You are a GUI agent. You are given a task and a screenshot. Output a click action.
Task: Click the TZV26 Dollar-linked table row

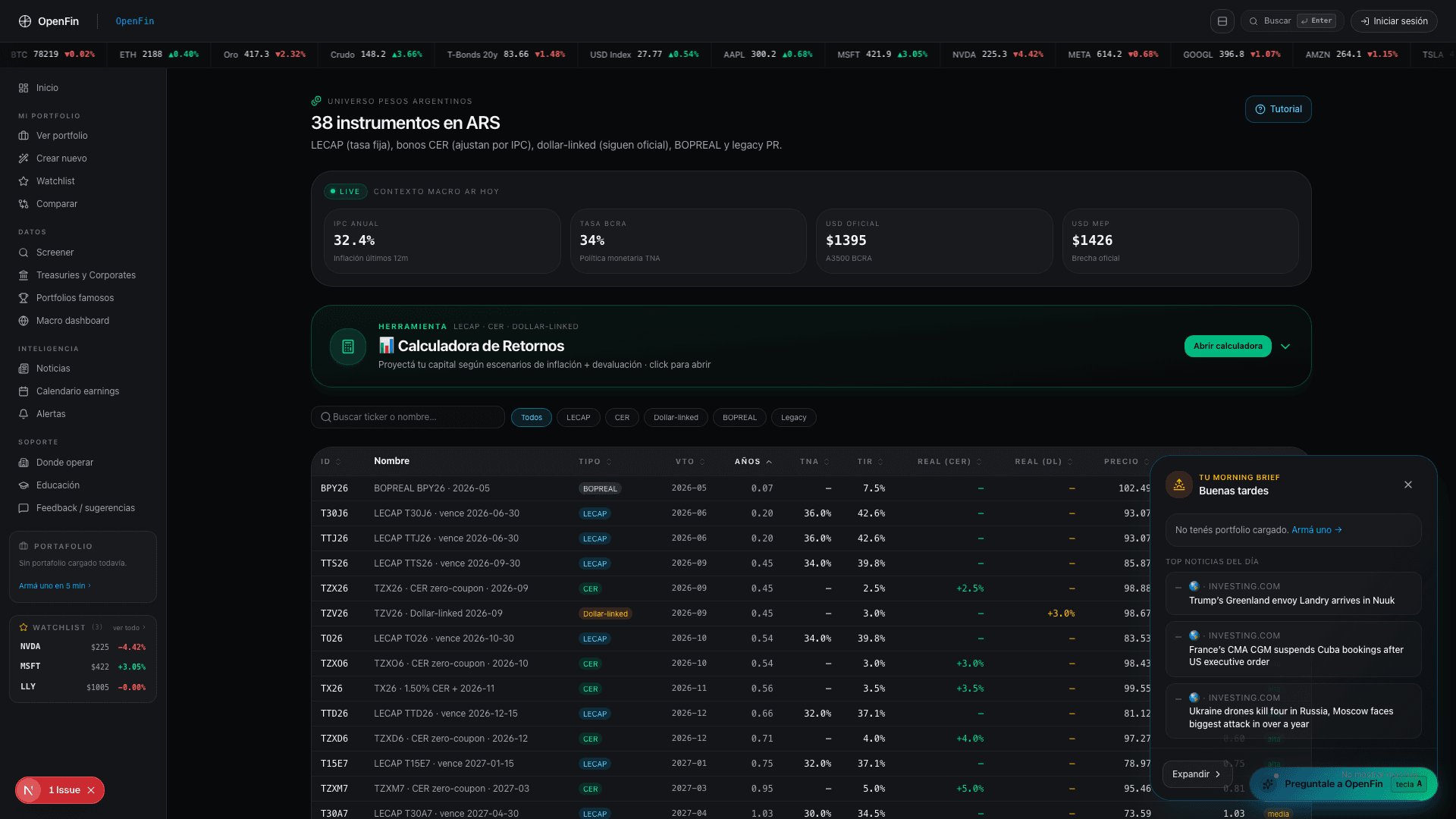(x=731, y=613)
